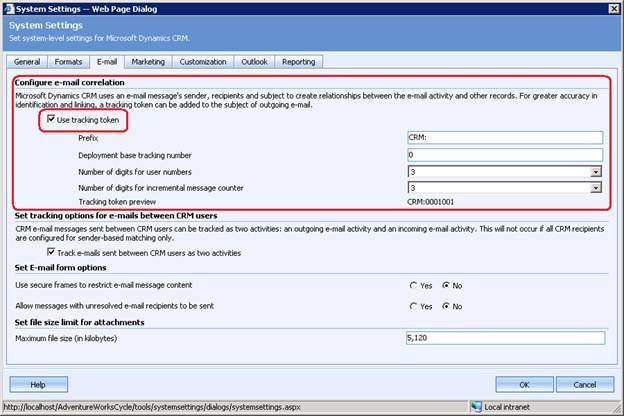Close the System Settings dialog window
The height and width of the screenshot is (416, 624).
pyautogui.click(x=610, y=7)
